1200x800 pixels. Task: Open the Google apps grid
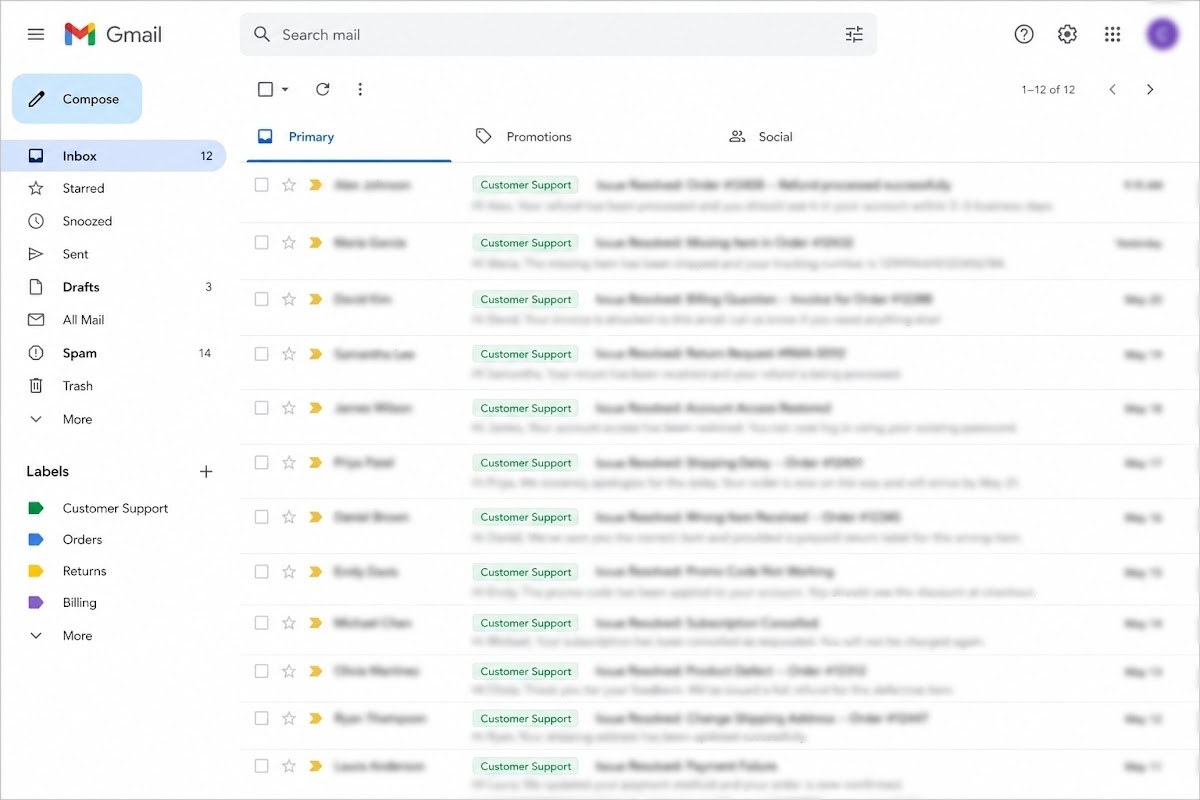pos(1112,34)
